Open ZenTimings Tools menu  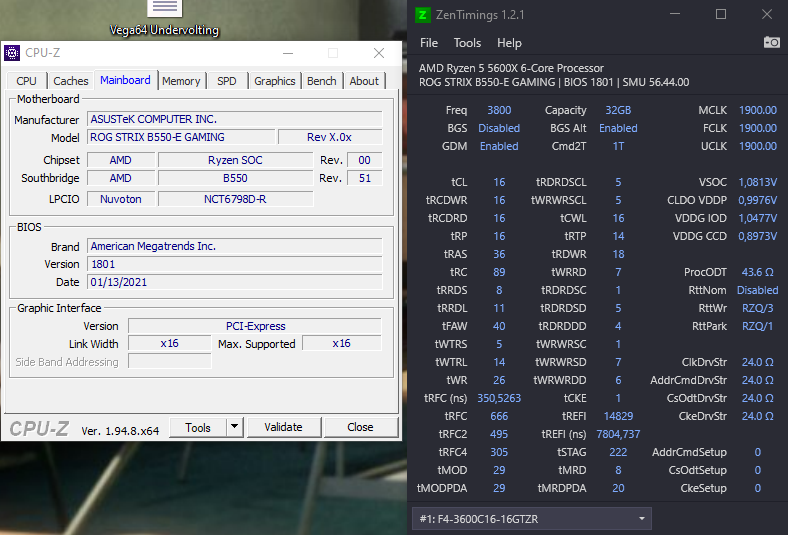[x=467, y=43]
